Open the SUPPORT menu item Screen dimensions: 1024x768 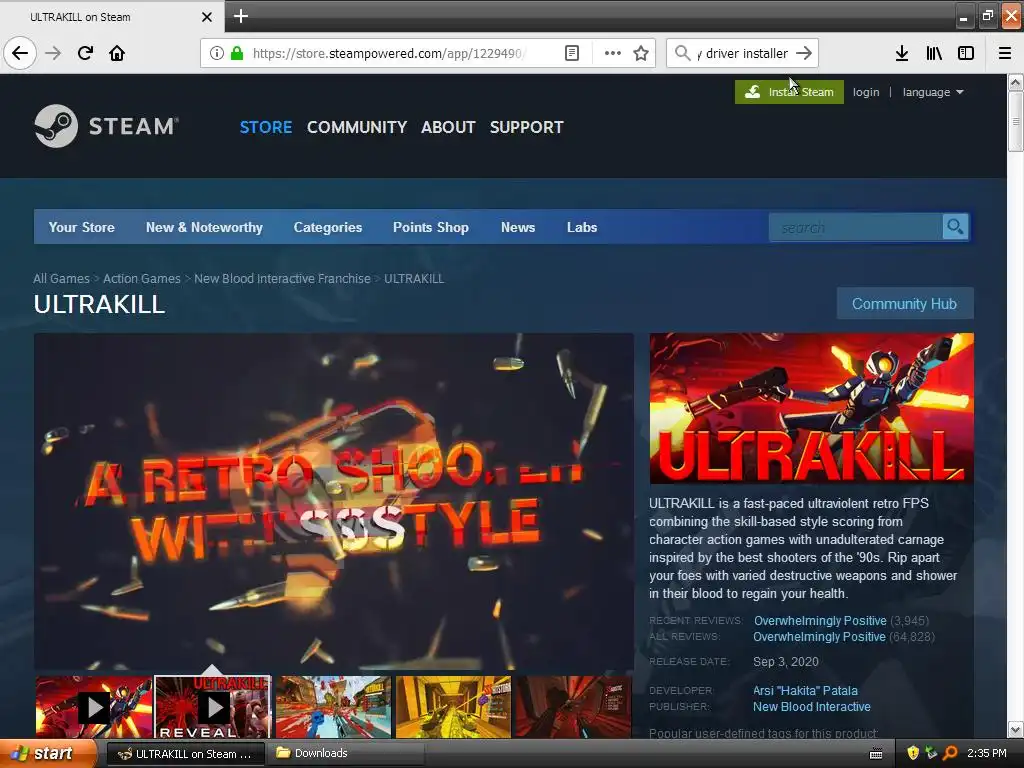(x=526, y=127)
